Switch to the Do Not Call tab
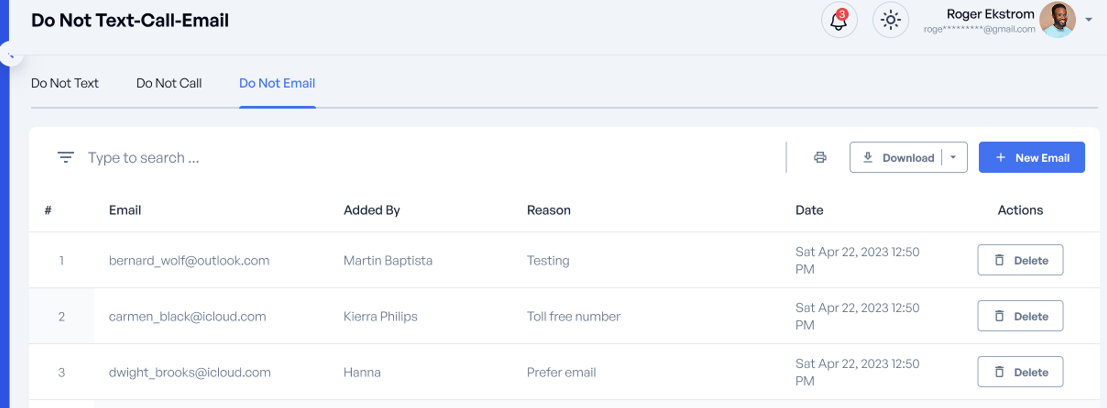This screenshot has width=1107, height=408. coord(169,83)
